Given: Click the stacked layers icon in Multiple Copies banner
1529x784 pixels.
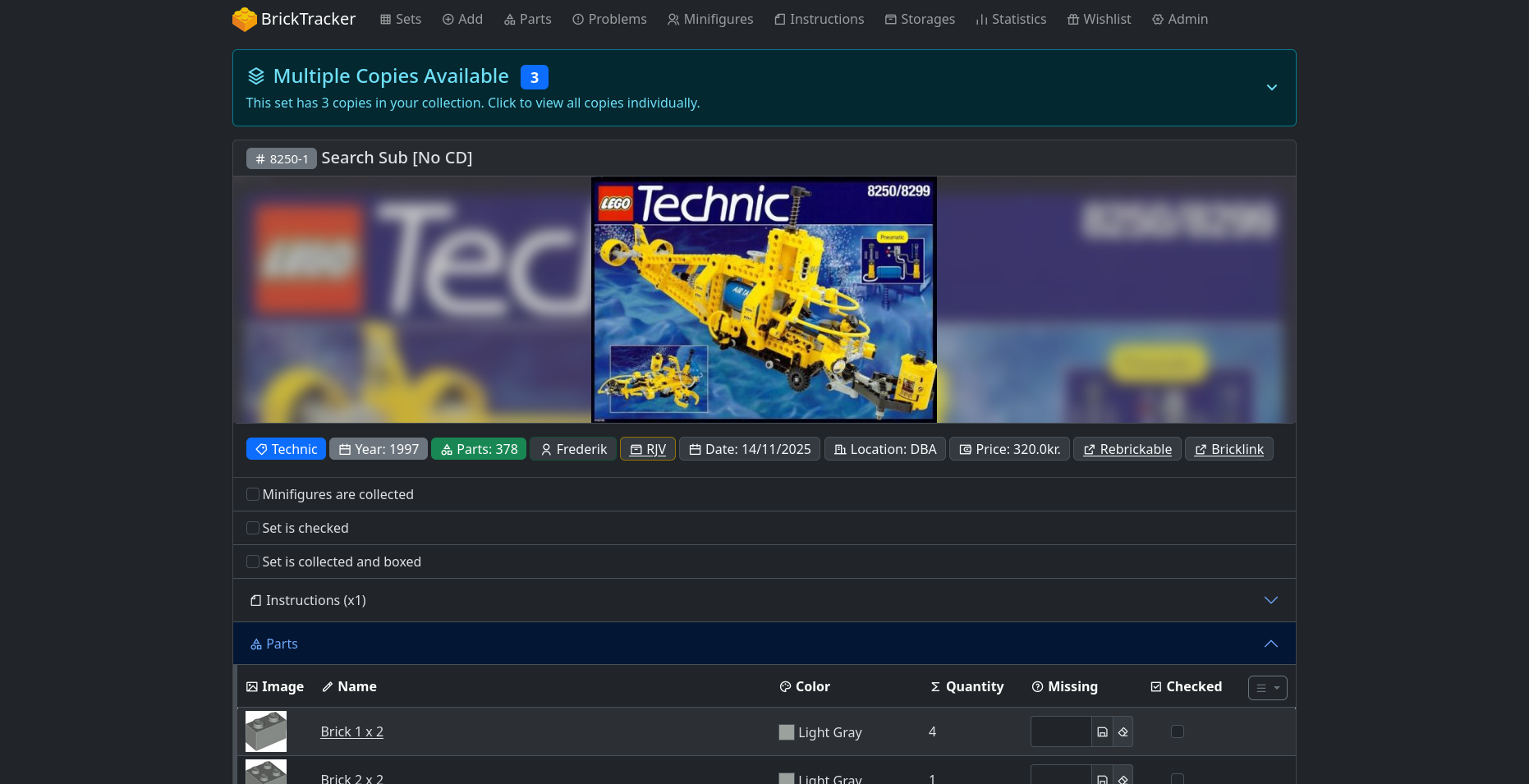Looking at the screenshot, I should tap(256, 76).
